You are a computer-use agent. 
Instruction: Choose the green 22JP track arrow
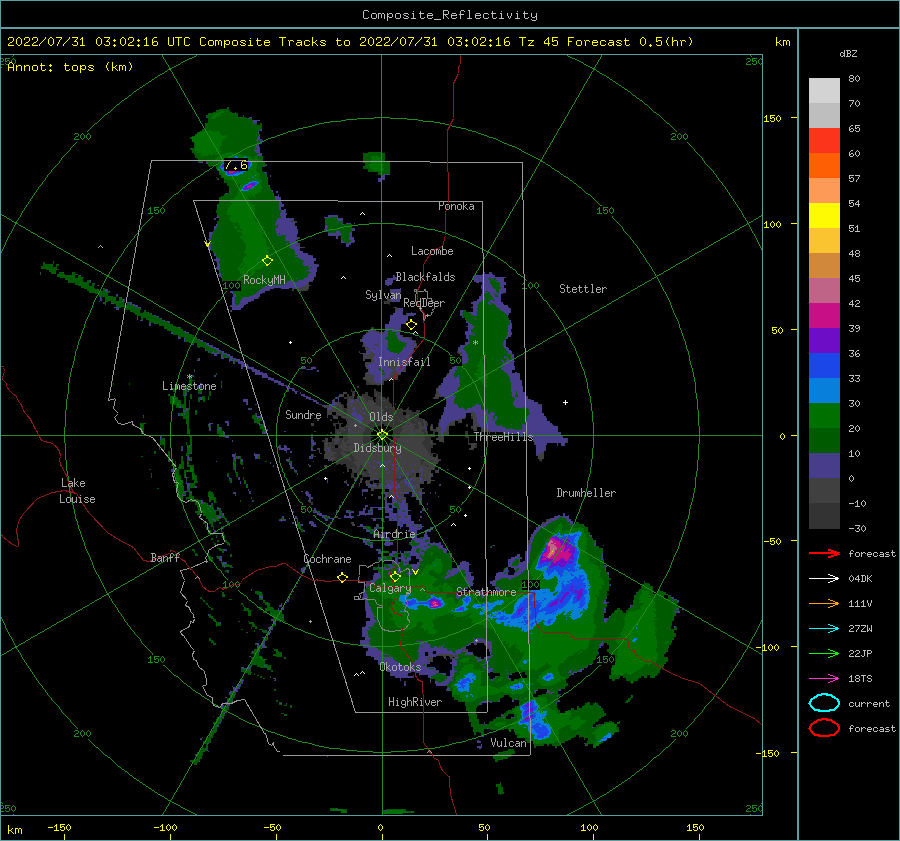coord(824,653)
